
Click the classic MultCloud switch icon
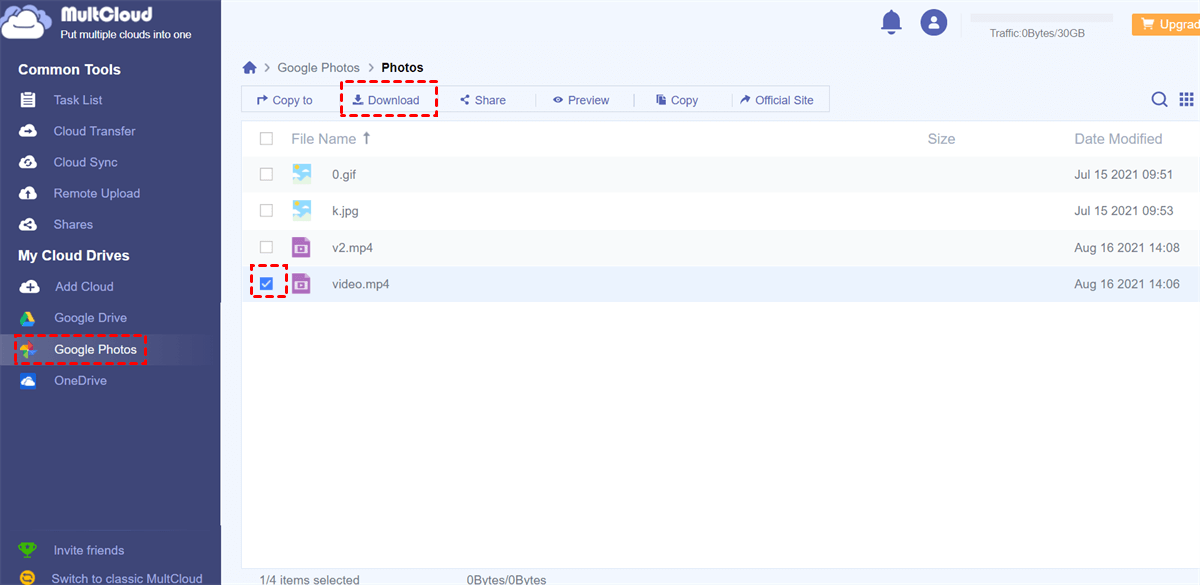pos(28,578)
